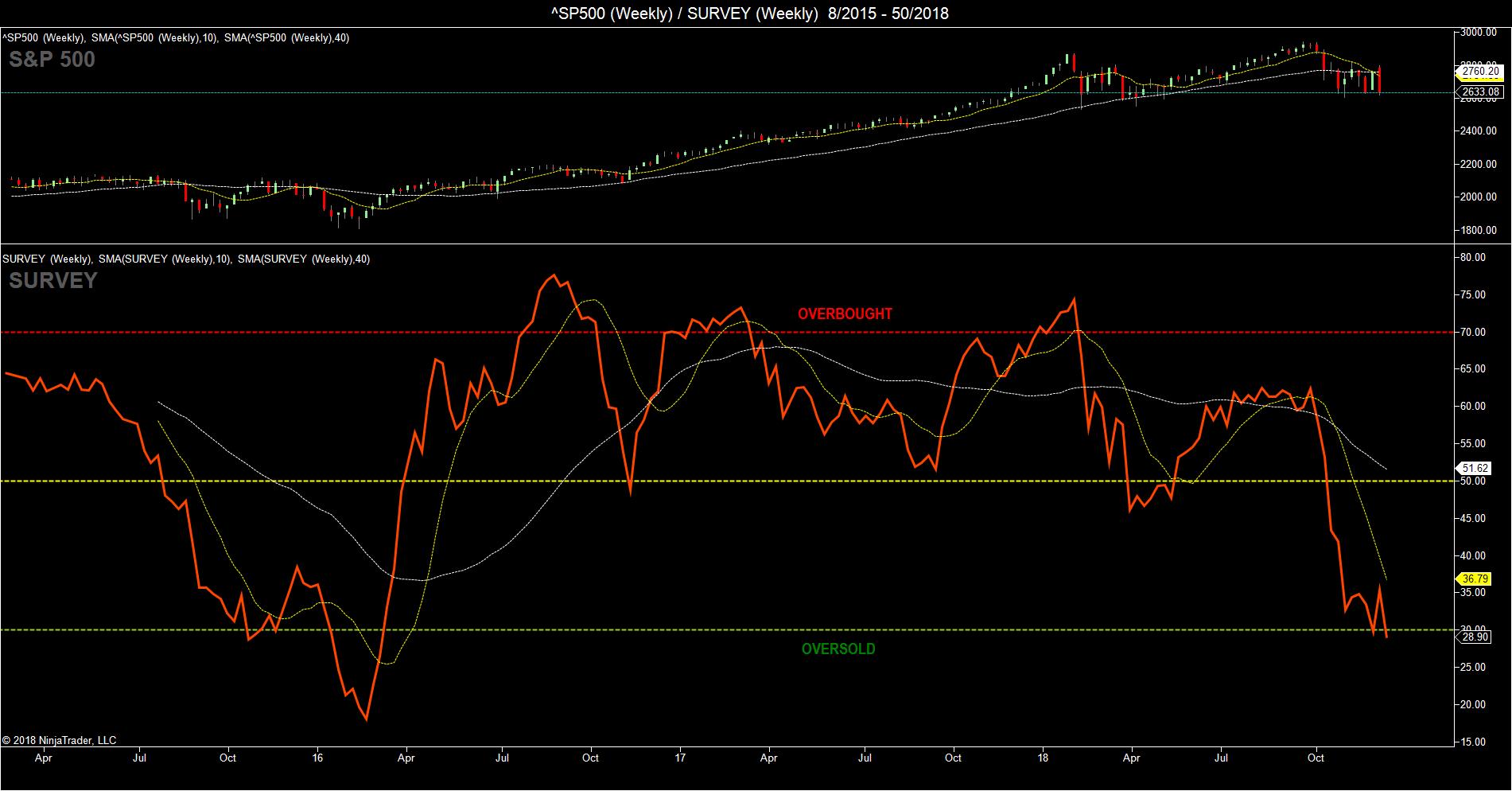Click the "18" year label on time axis
Image resolution: width=1512 pixels, height=791 pixels.
(1043, 758)
